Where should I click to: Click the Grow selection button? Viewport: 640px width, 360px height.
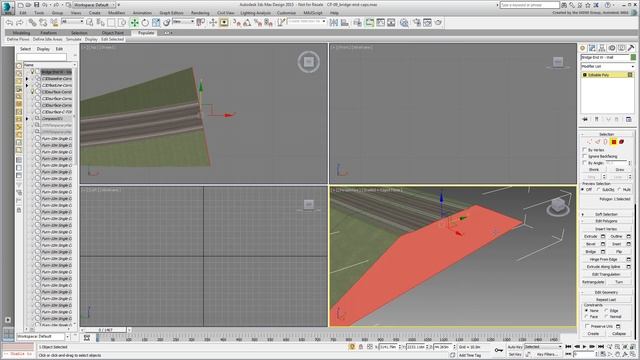(620, 169)
